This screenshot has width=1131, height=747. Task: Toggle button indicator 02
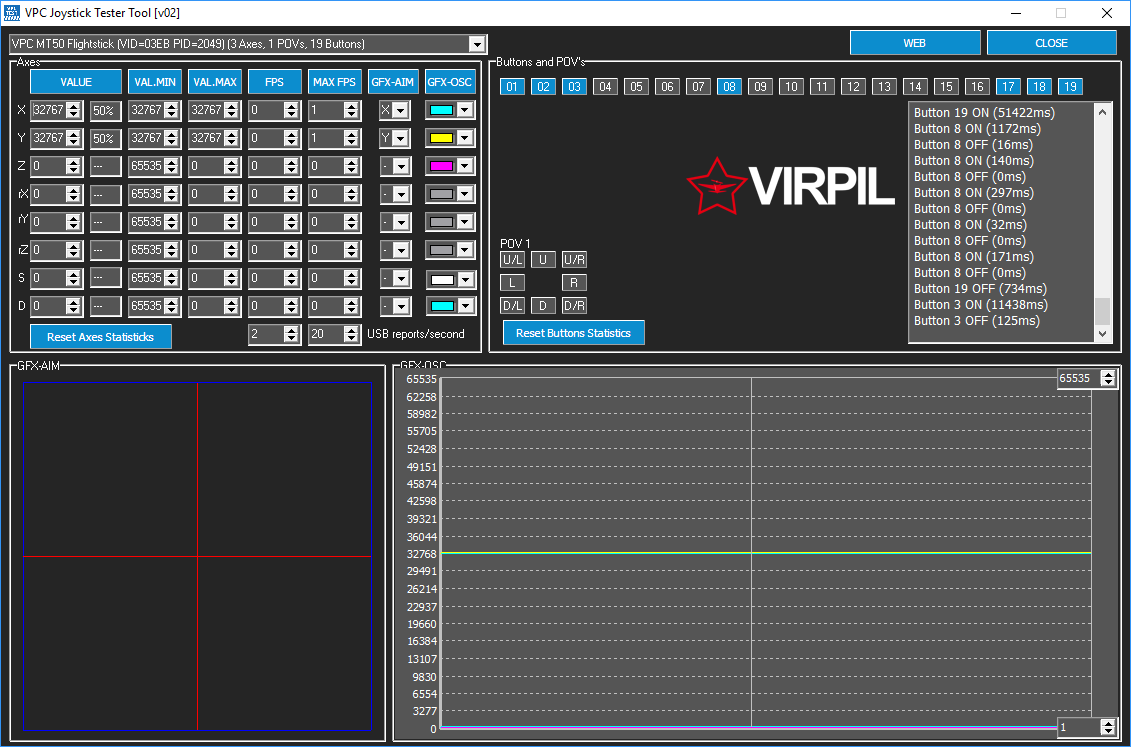[x=543, y=87]
